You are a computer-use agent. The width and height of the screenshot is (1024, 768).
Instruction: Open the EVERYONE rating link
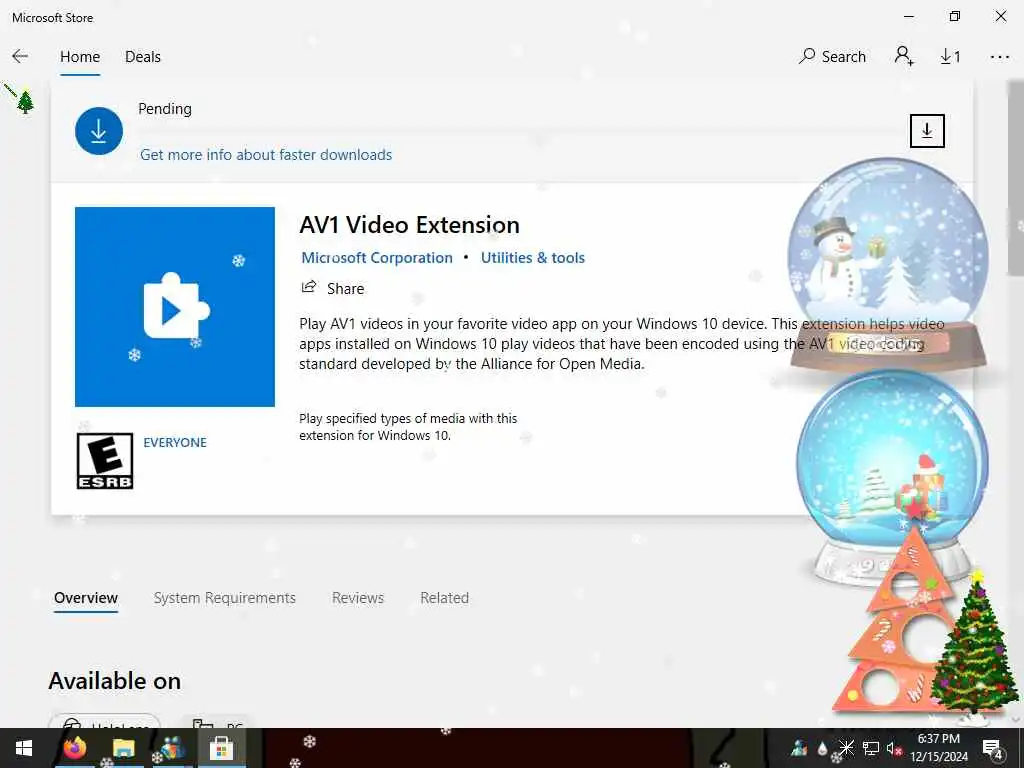pos(175,443)
